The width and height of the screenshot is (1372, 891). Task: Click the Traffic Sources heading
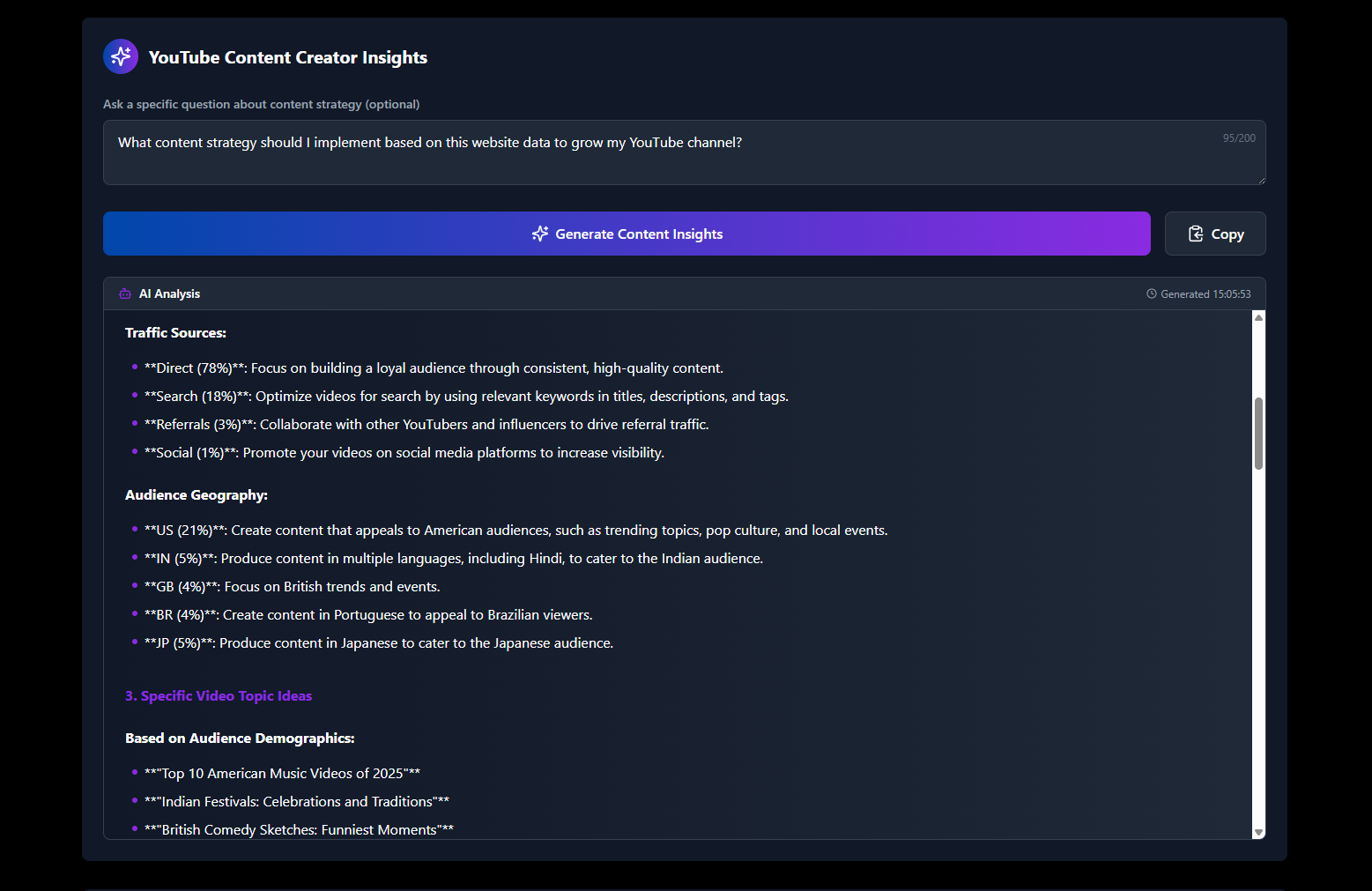tap(175, 333)
